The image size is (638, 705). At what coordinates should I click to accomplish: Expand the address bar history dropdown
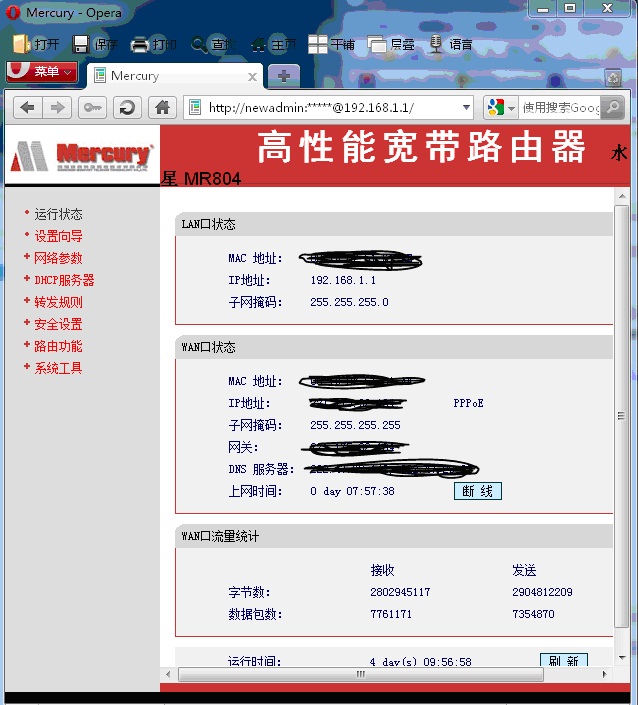point(466,107)
